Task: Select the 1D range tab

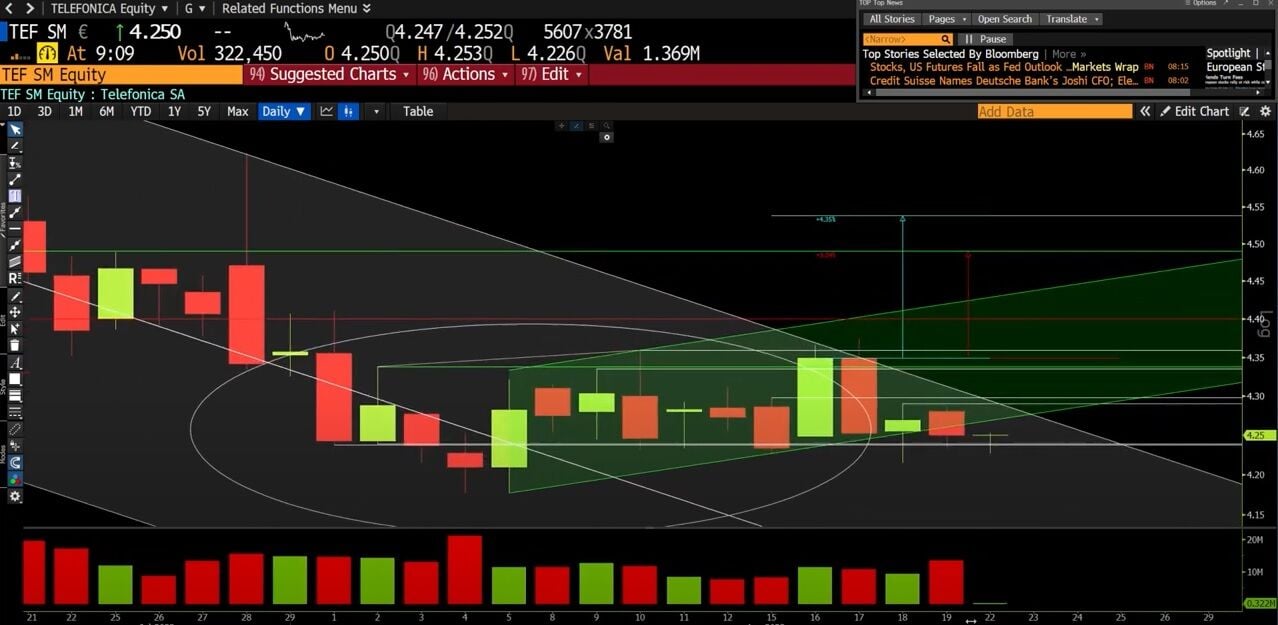Action: click(x=14, y=111)
